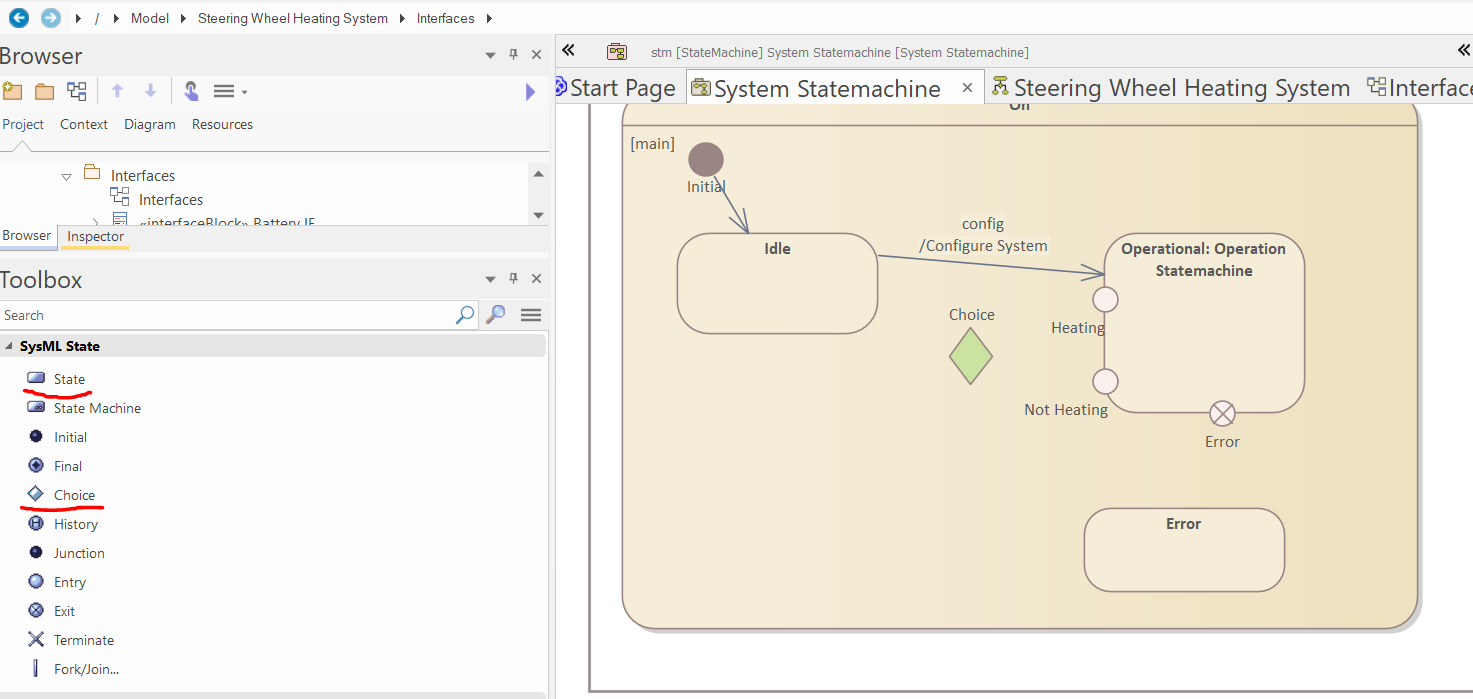Click the Exit point tool

tap(64, 611)
